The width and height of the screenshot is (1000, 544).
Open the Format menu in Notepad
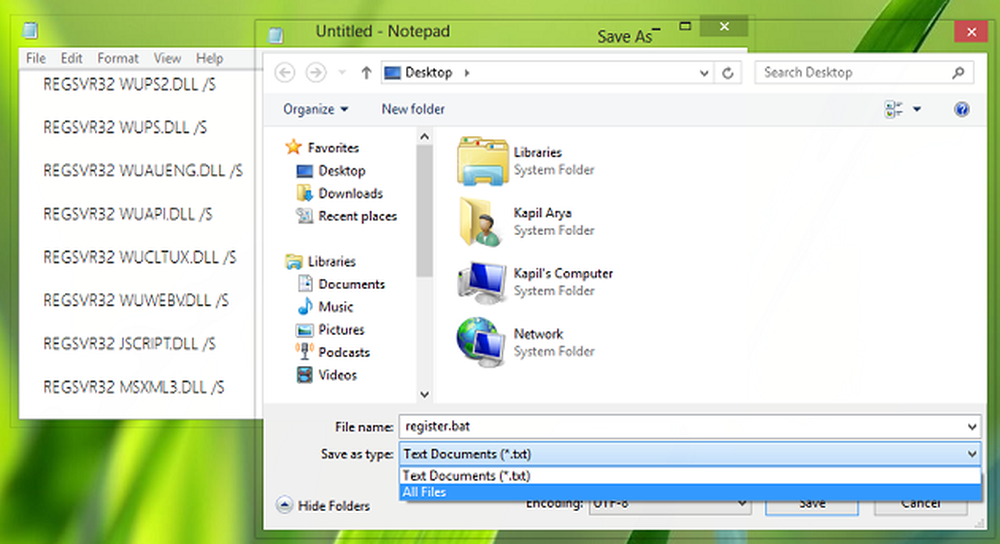118,58
